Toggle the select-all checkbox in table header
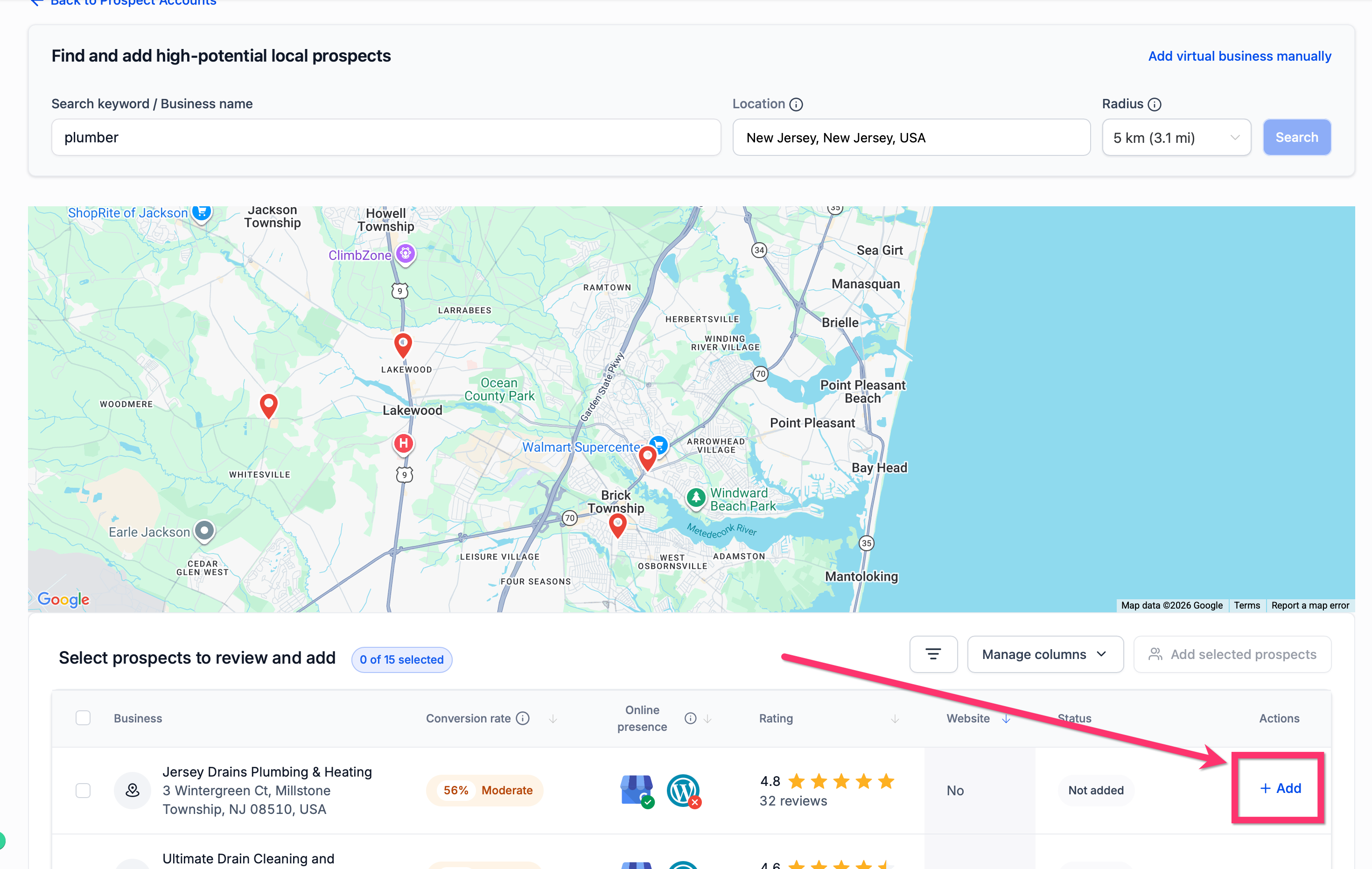Image resolution: width=1372 pixels, height=869 pixels. [83, 718]
